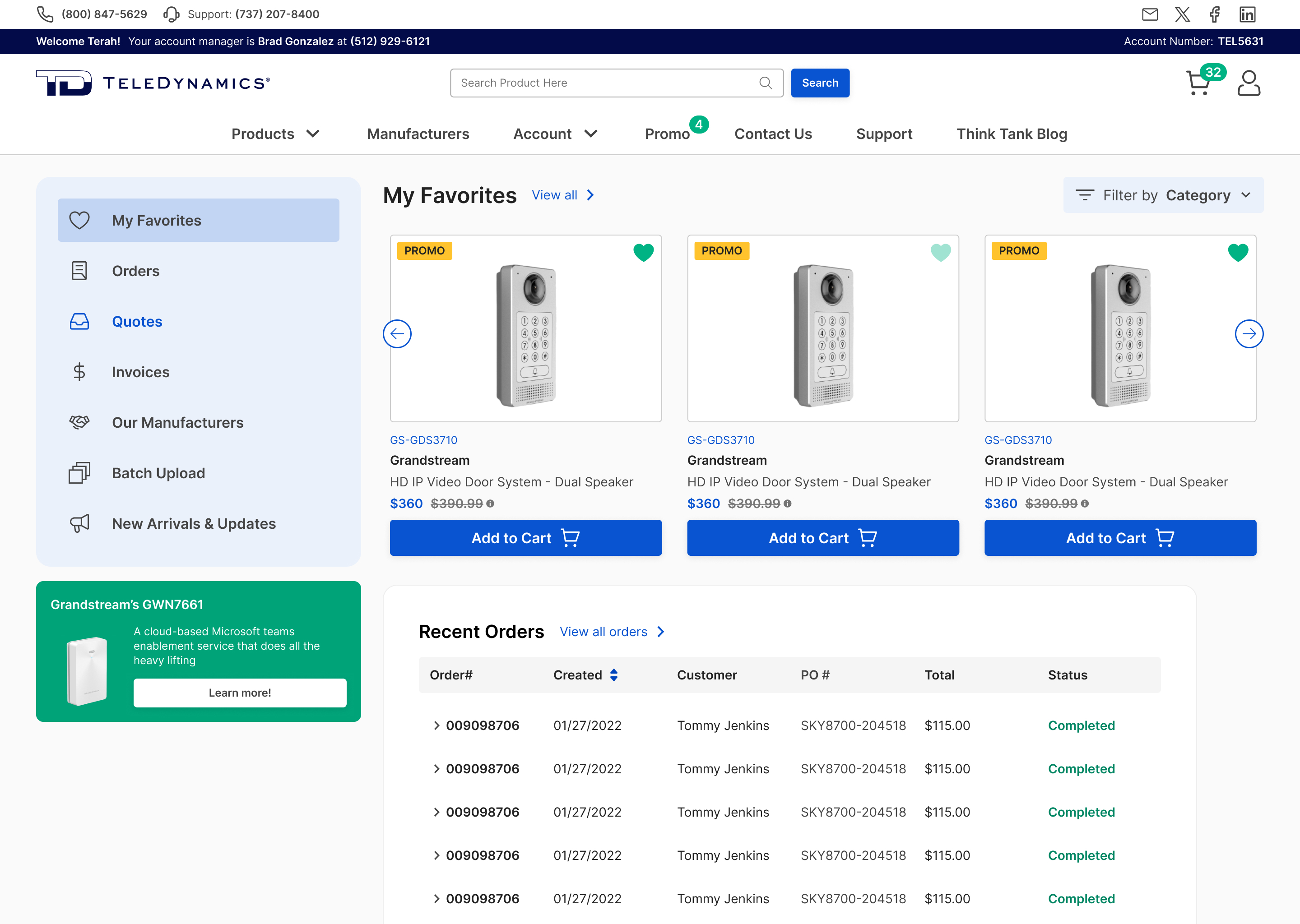Expand the third order 009098706 row

pos(436,812)
